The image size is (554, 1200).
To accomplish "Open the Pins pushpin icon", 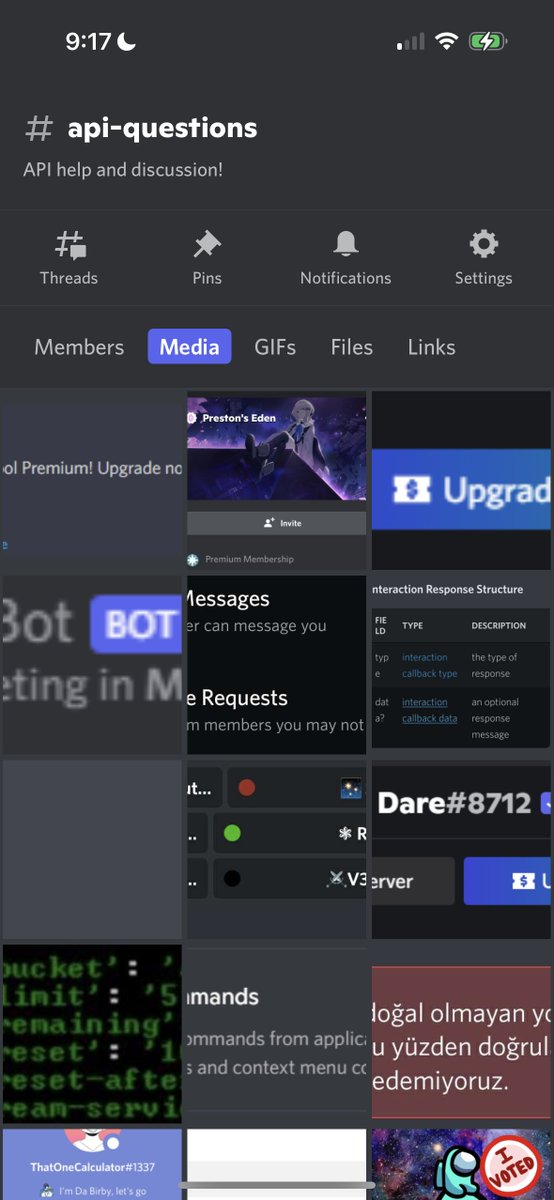I will pyautogui.click(x=207, y=244).
